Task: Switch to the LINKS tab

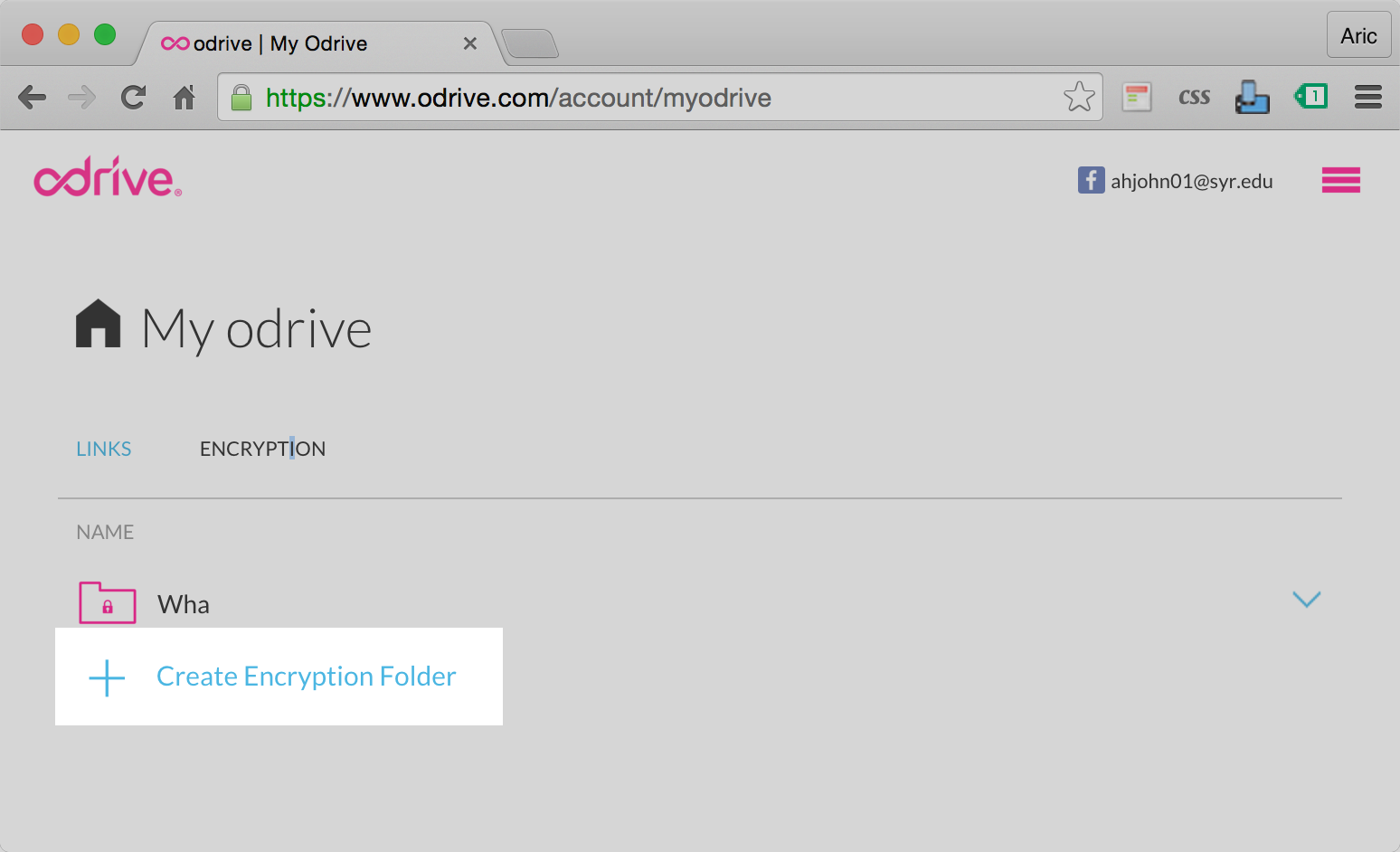Action: (104, 449)
